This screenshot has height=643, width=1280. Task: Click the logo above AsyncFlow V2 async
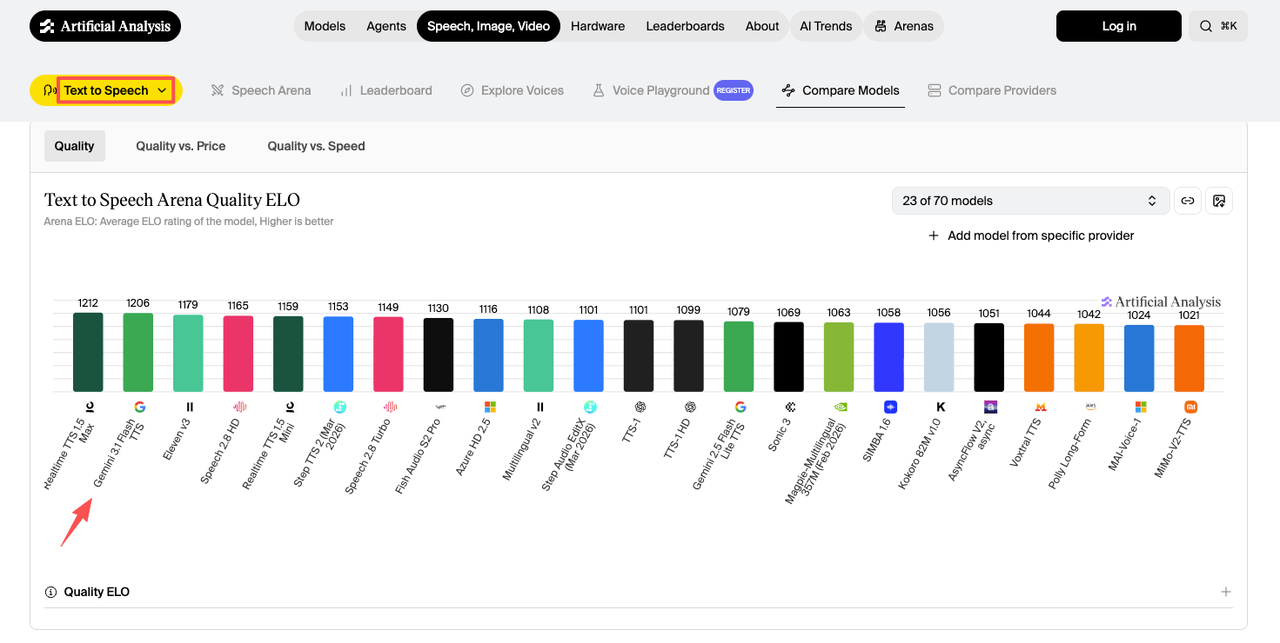(x=990, y=407)
